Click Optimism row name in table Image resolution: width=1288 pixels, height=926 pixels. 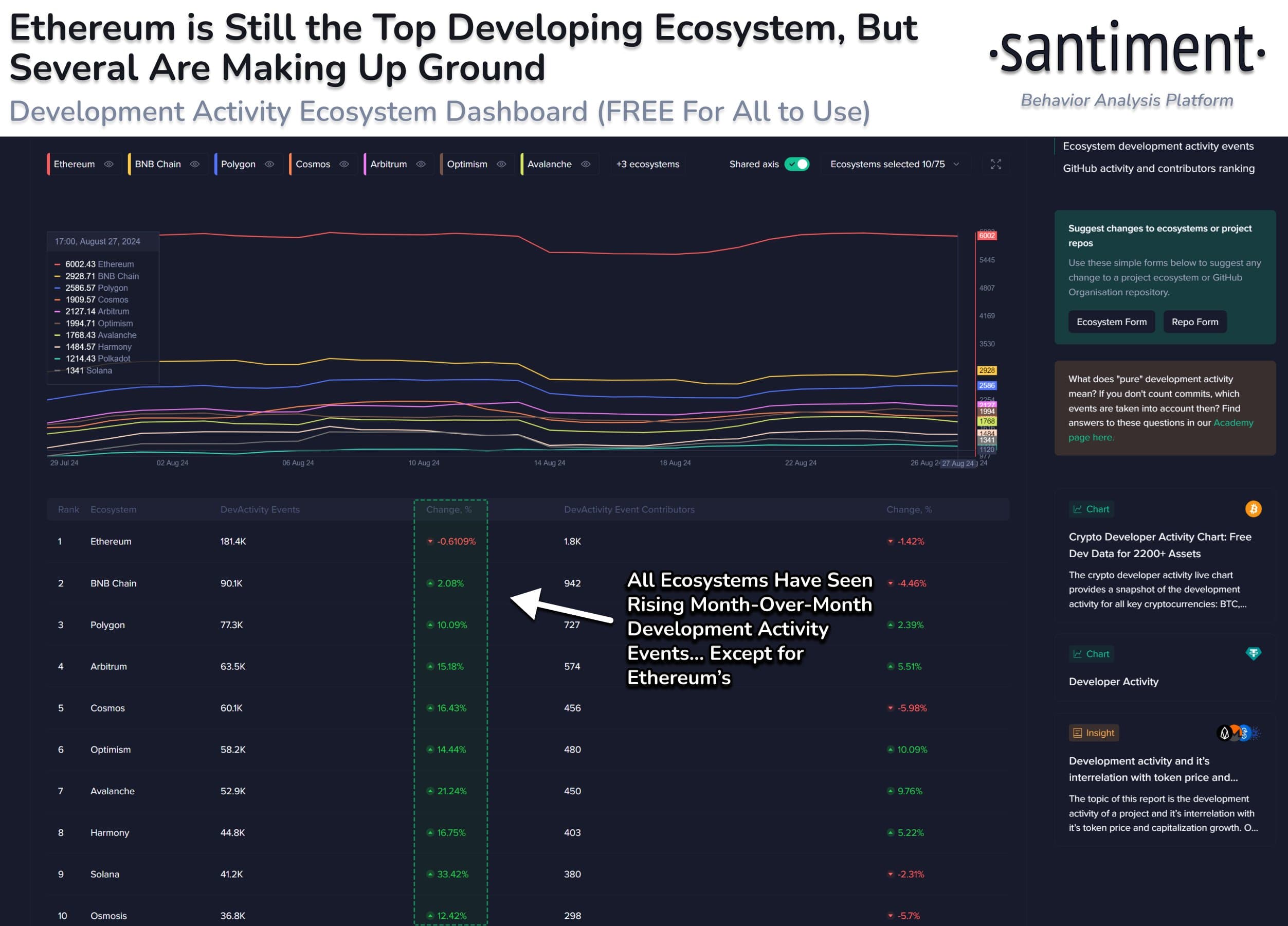[x=110, y=750]
